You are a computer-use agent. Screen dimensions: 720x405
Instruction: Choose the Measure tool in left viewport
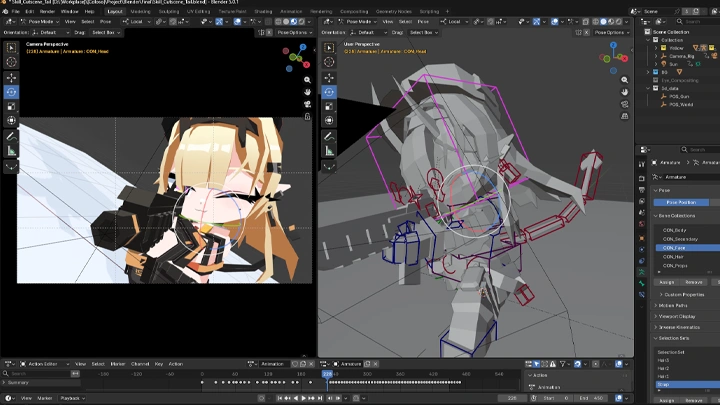[x=11, y=151]
